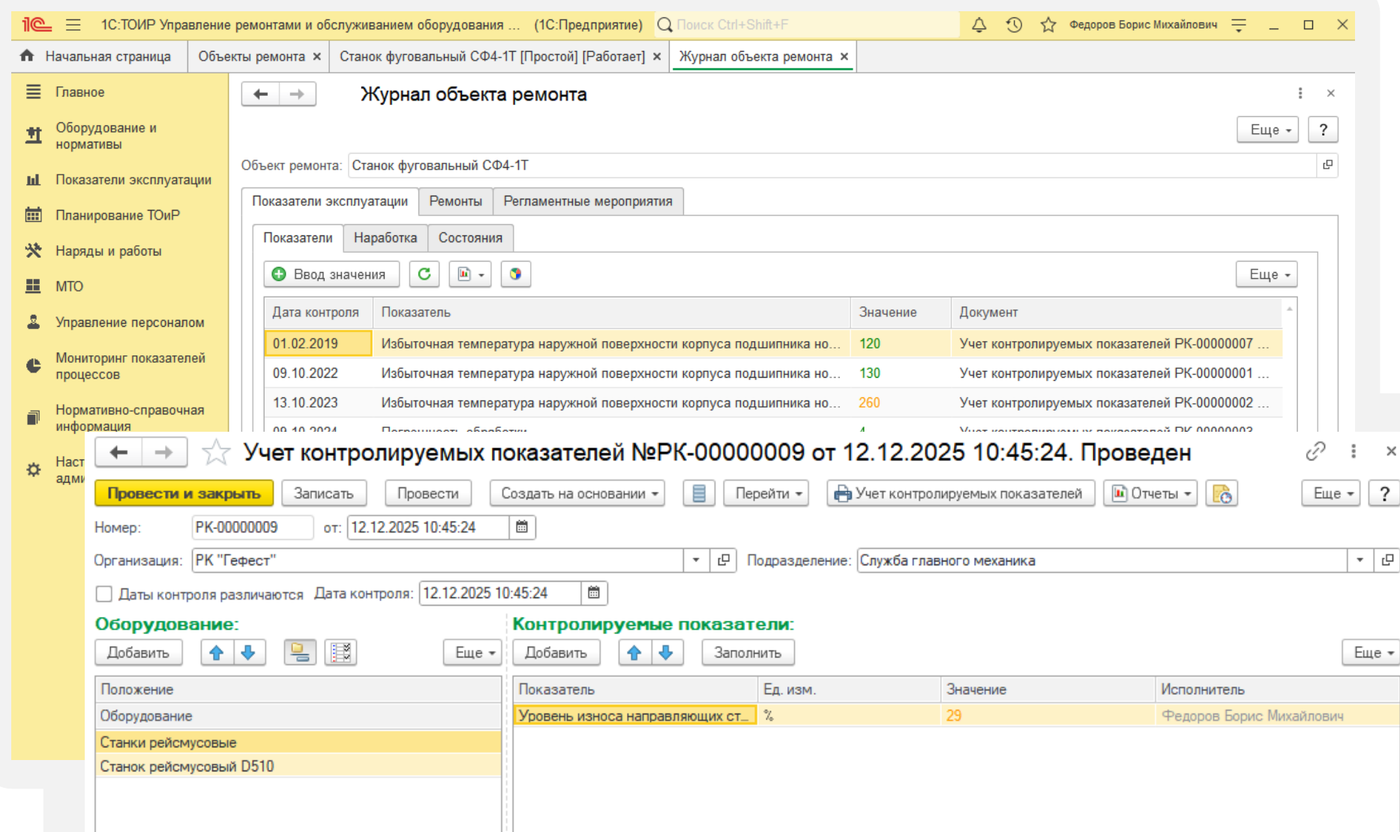Open calendar picker next to document date
This screenshot has width=1400, height=832.
[523, 527]
